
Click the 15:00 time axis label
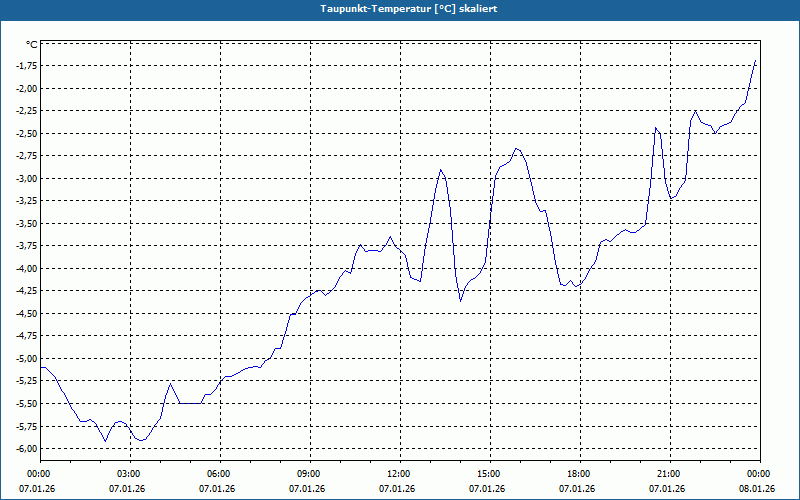[490, 474]
